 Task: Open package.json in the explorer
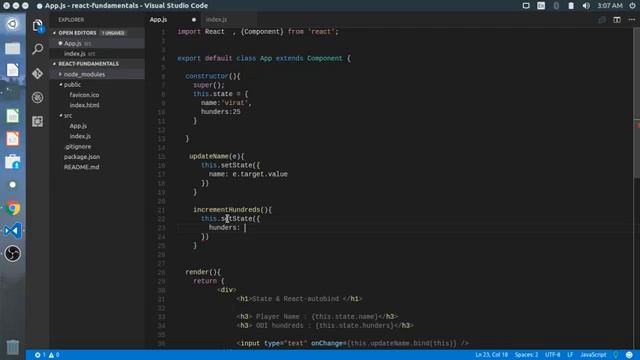pyautogui.click(x=82, y=157)
